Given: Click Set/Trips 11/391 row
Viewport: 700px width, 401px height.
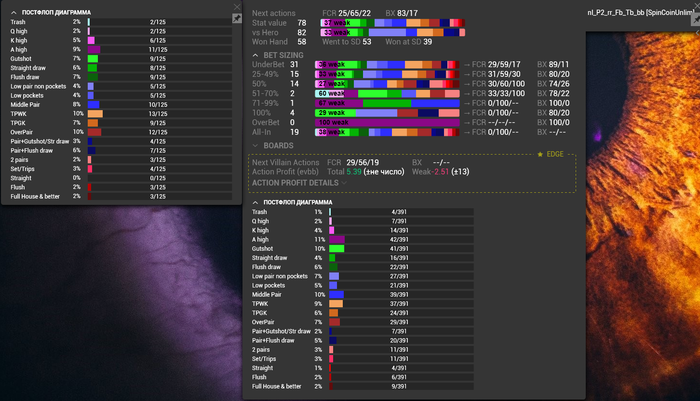Looking at the screenshot, I should 362,359.
